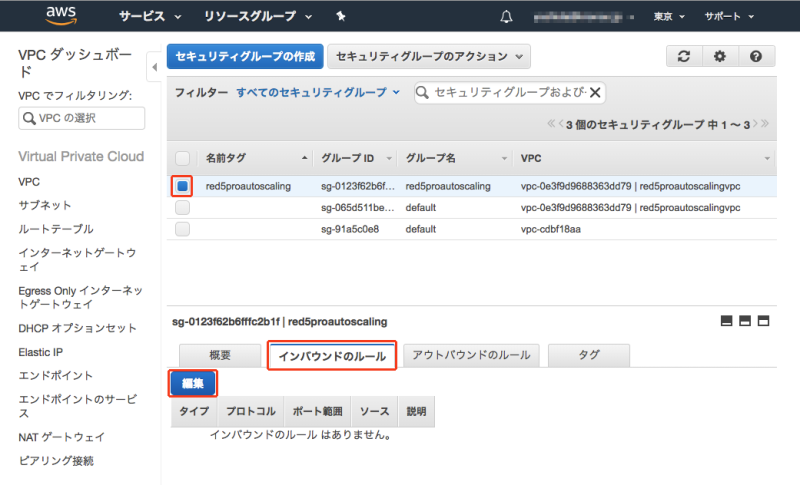This screenshot has height=485, width=800.
Task: Refresh the security group list
Action: (x=684, y=57)
